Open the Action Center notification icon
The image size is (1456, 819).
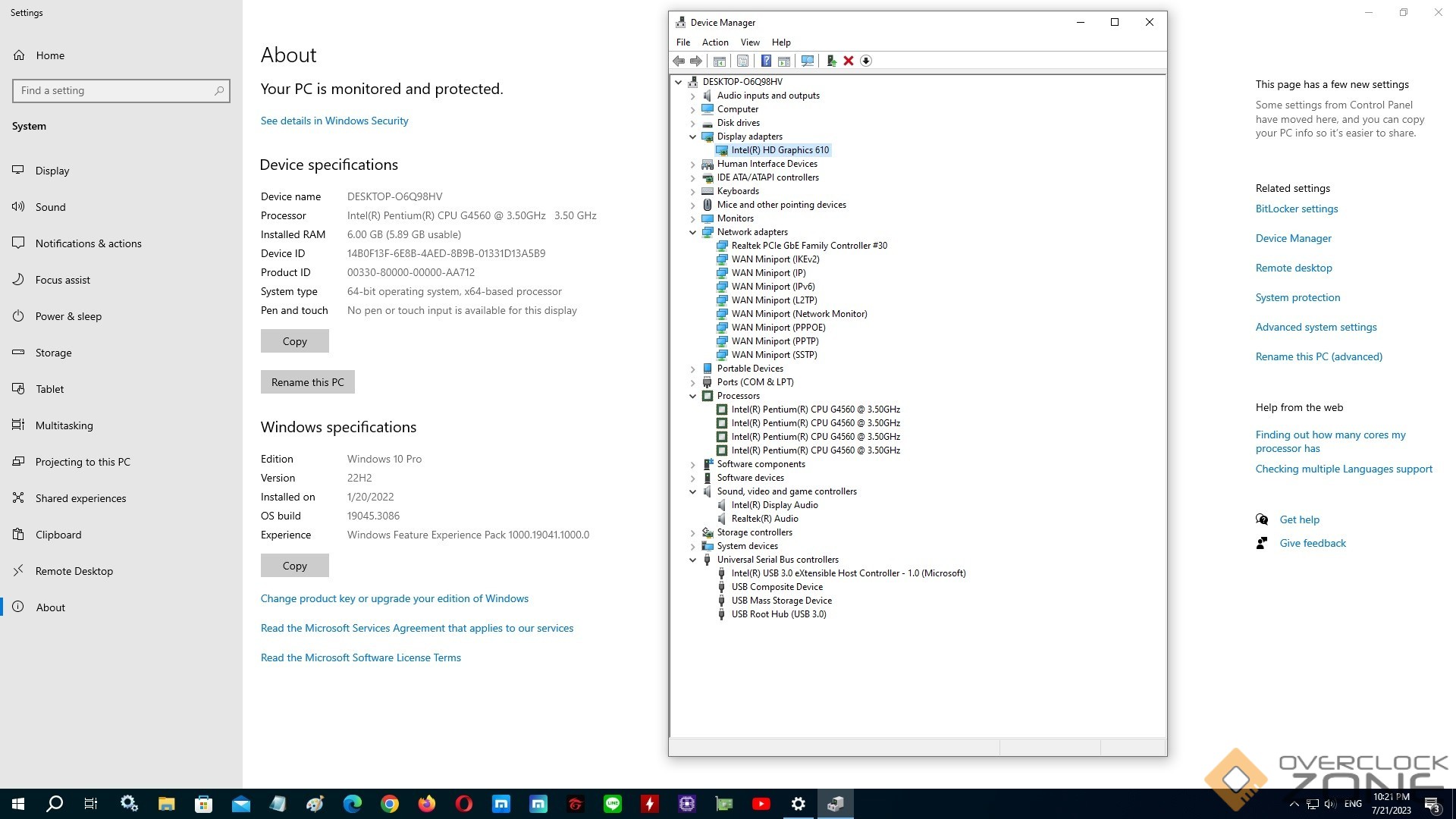[1432, 804]
